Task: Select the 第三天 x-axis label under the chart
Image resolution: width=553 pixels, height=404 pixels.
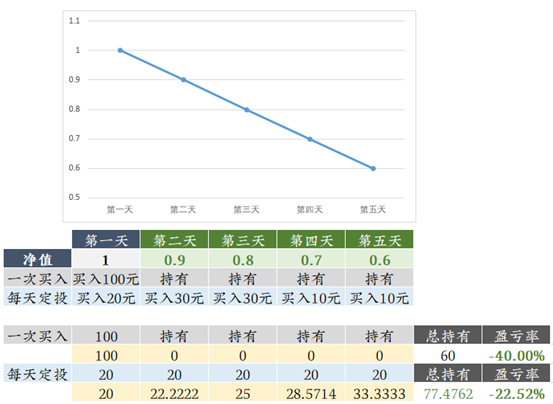Action: pyautogui.click(x=246, y=210)
